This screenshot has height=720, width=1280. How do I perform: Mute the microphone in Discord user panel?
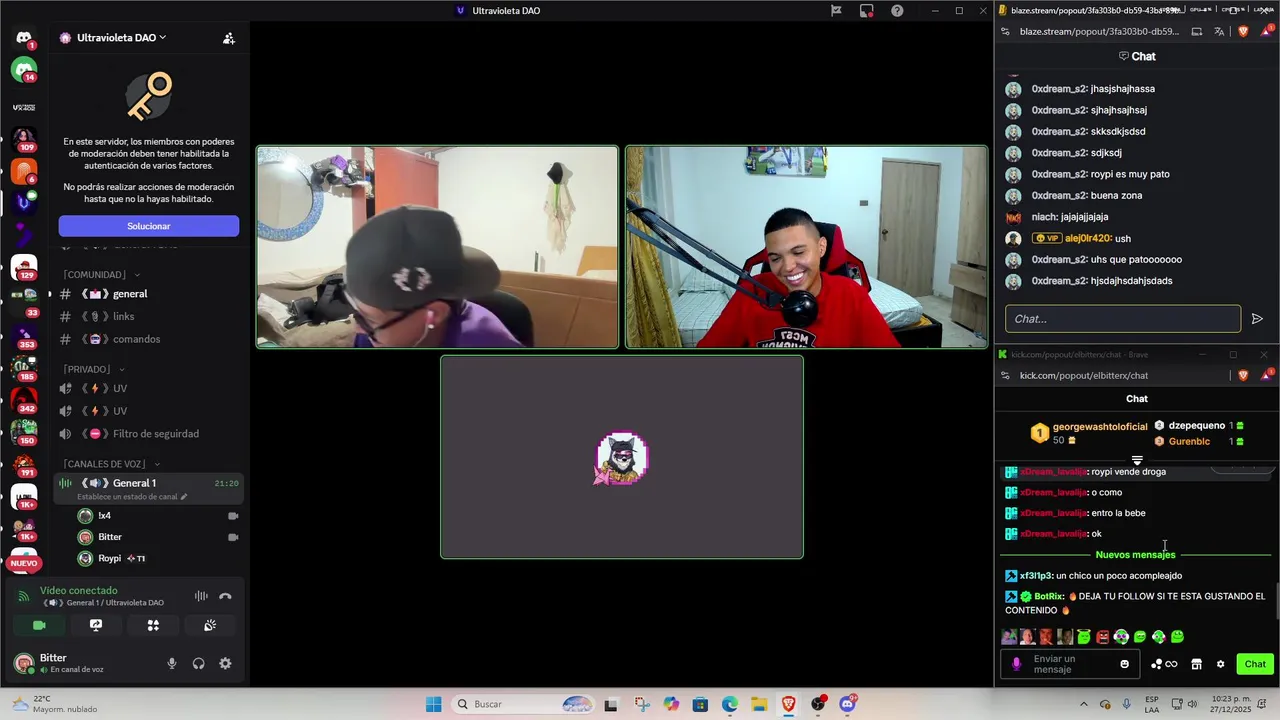(172, 663)
